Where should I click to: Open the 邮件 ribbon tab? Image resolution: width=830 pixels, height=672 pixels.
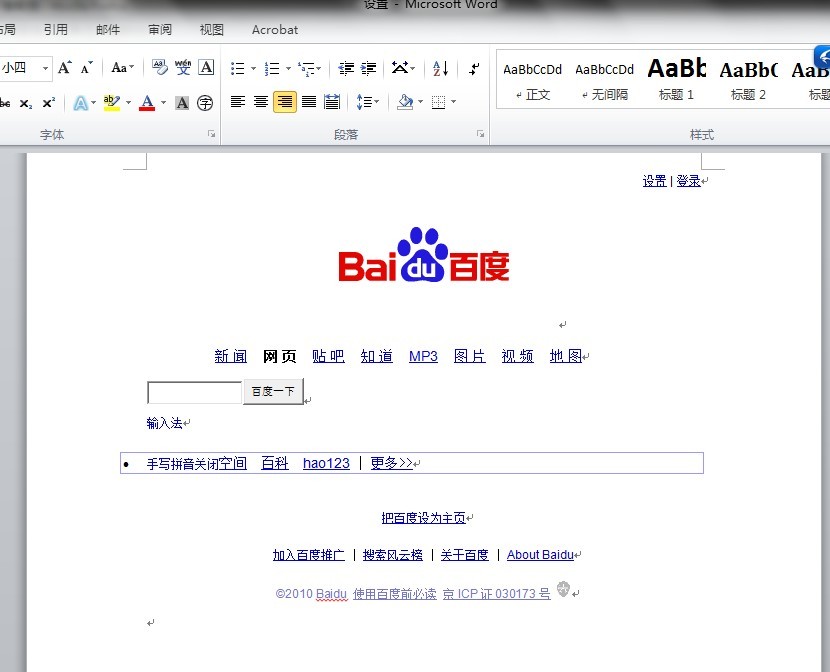pyautogui.click(x=108, y=30)
